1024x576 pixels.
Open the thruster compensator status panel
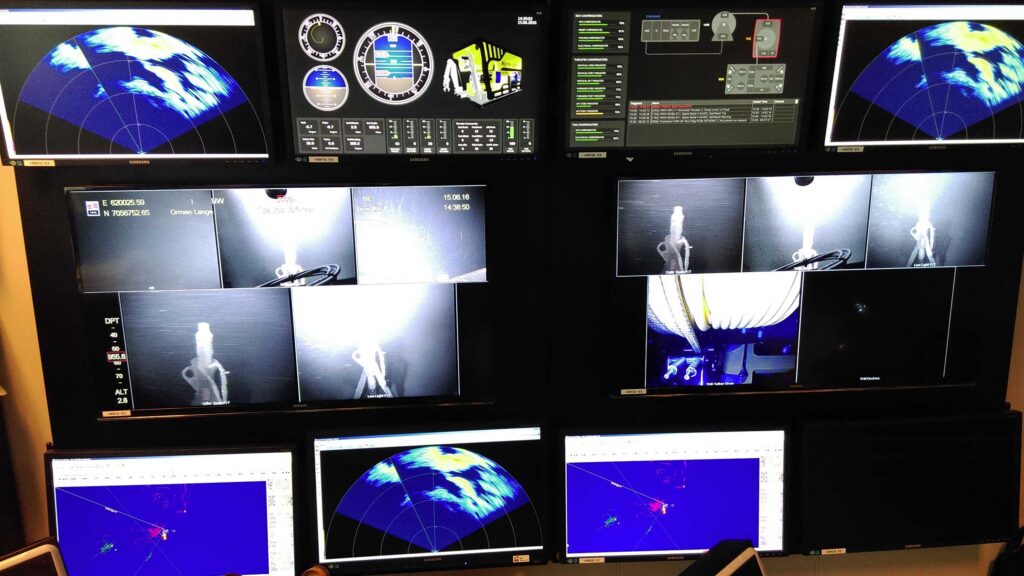599,88
